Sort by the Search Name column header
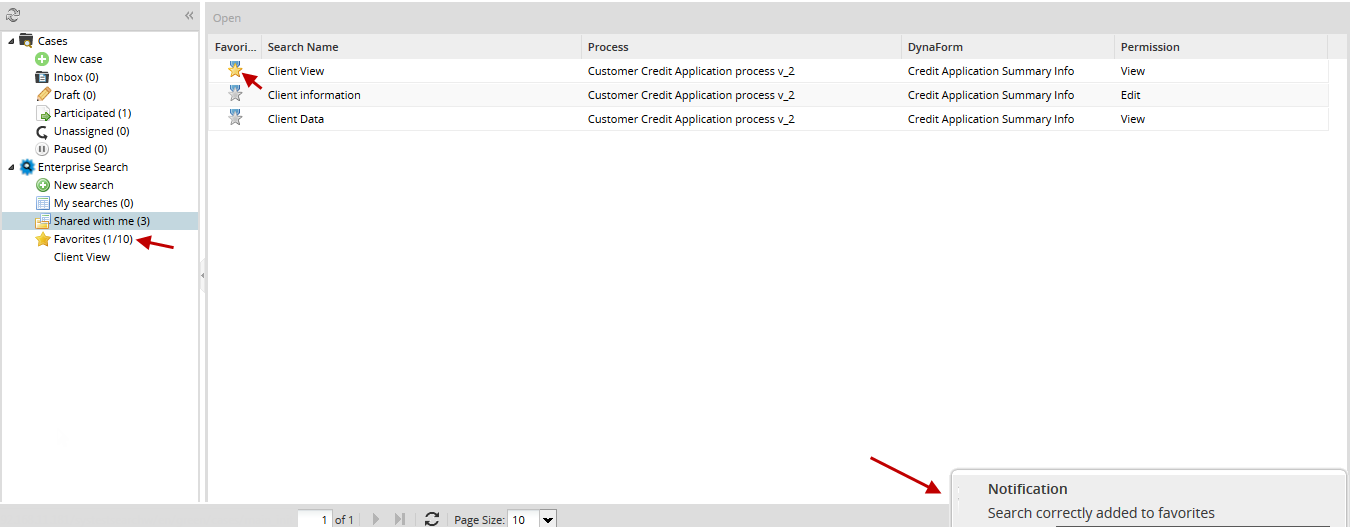Image resolution: width=1356 pixels, height=527 pixels. (303, 47)
